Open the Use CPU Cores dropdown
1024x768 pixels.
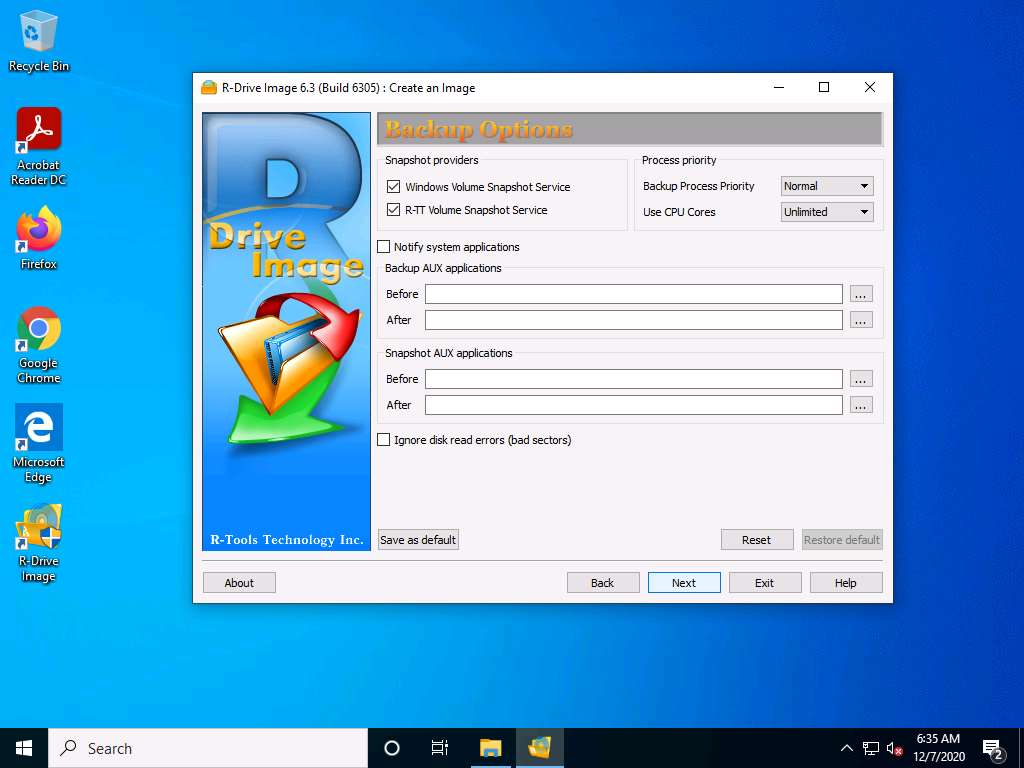click(x=827, y=212)
